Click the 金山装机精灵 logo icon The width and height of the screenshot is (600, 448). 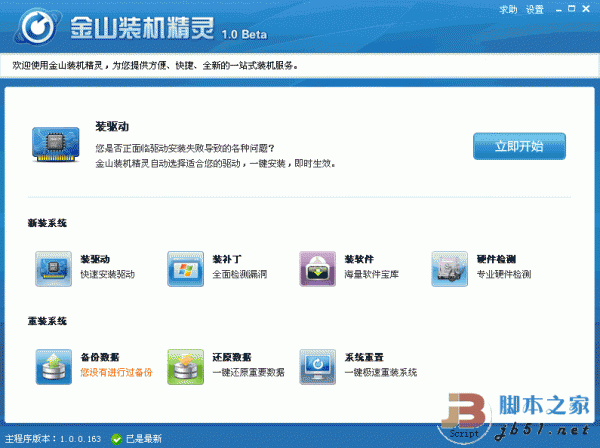[37, 27]
